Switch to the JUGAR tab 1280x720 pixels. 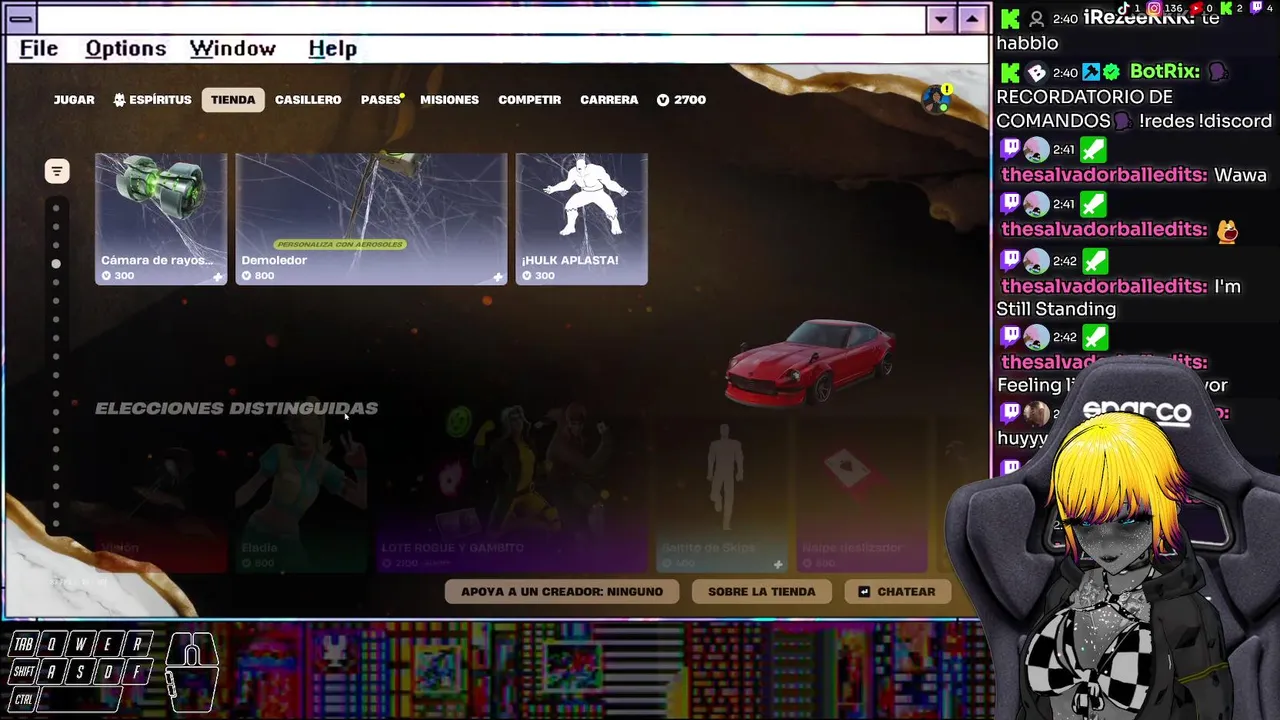pyautogui.click(x=74, y=100)
